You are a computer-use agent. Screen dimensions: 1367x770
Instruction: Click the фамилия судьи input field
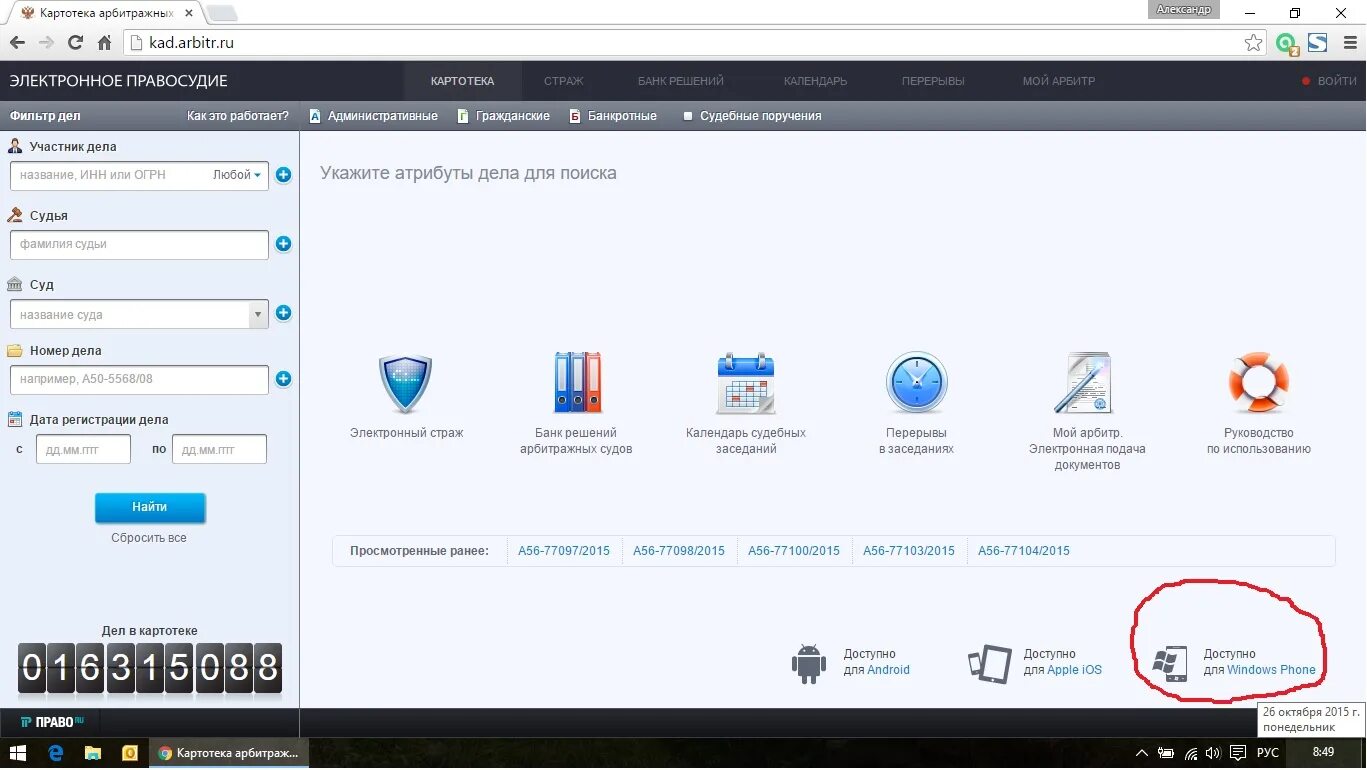139,244
